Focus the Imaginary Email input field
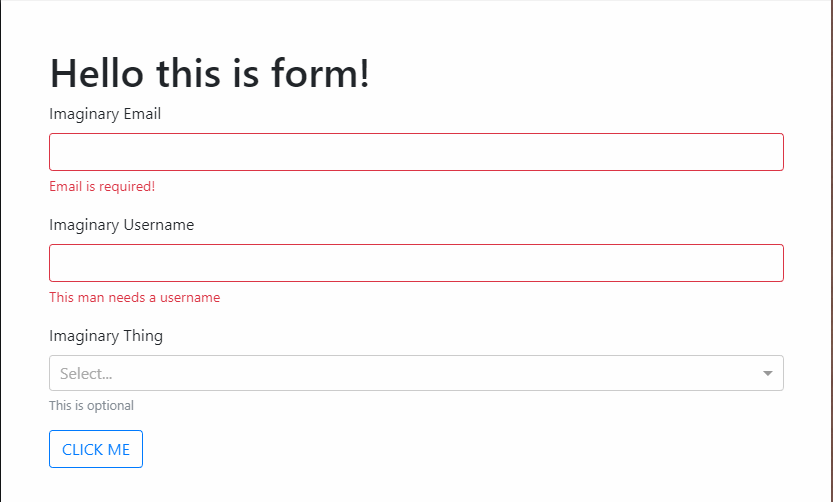Image resolution: width=833 pixels, height=502 pixels. pos(416,152)
